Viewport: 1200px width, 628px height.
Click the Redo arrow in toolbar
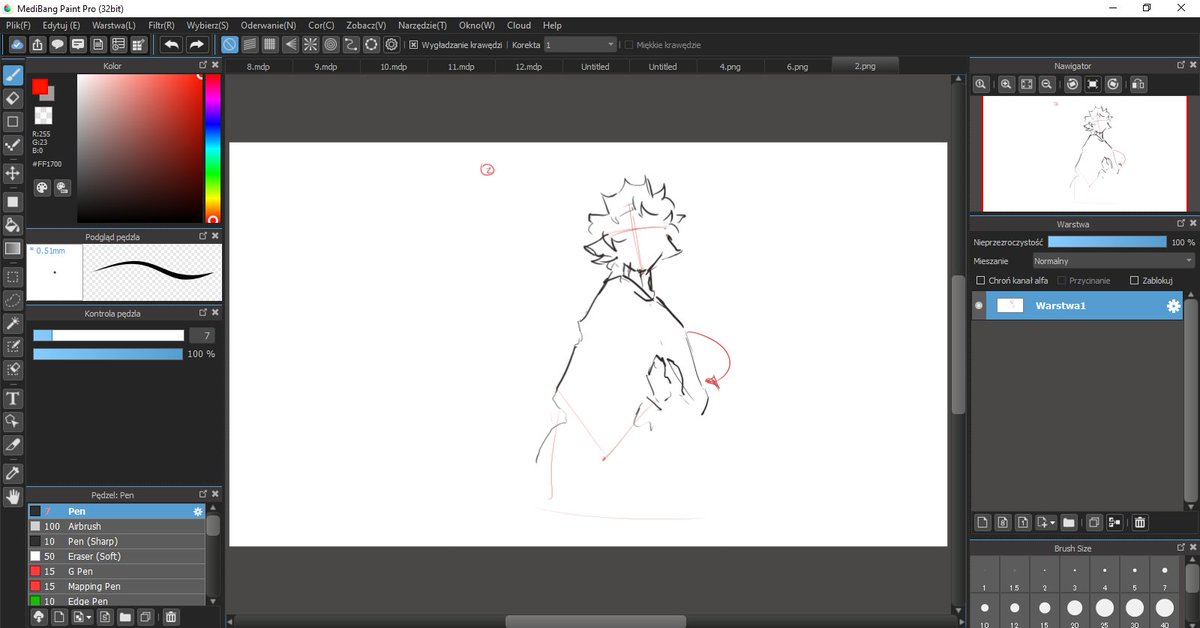point(197,44)
